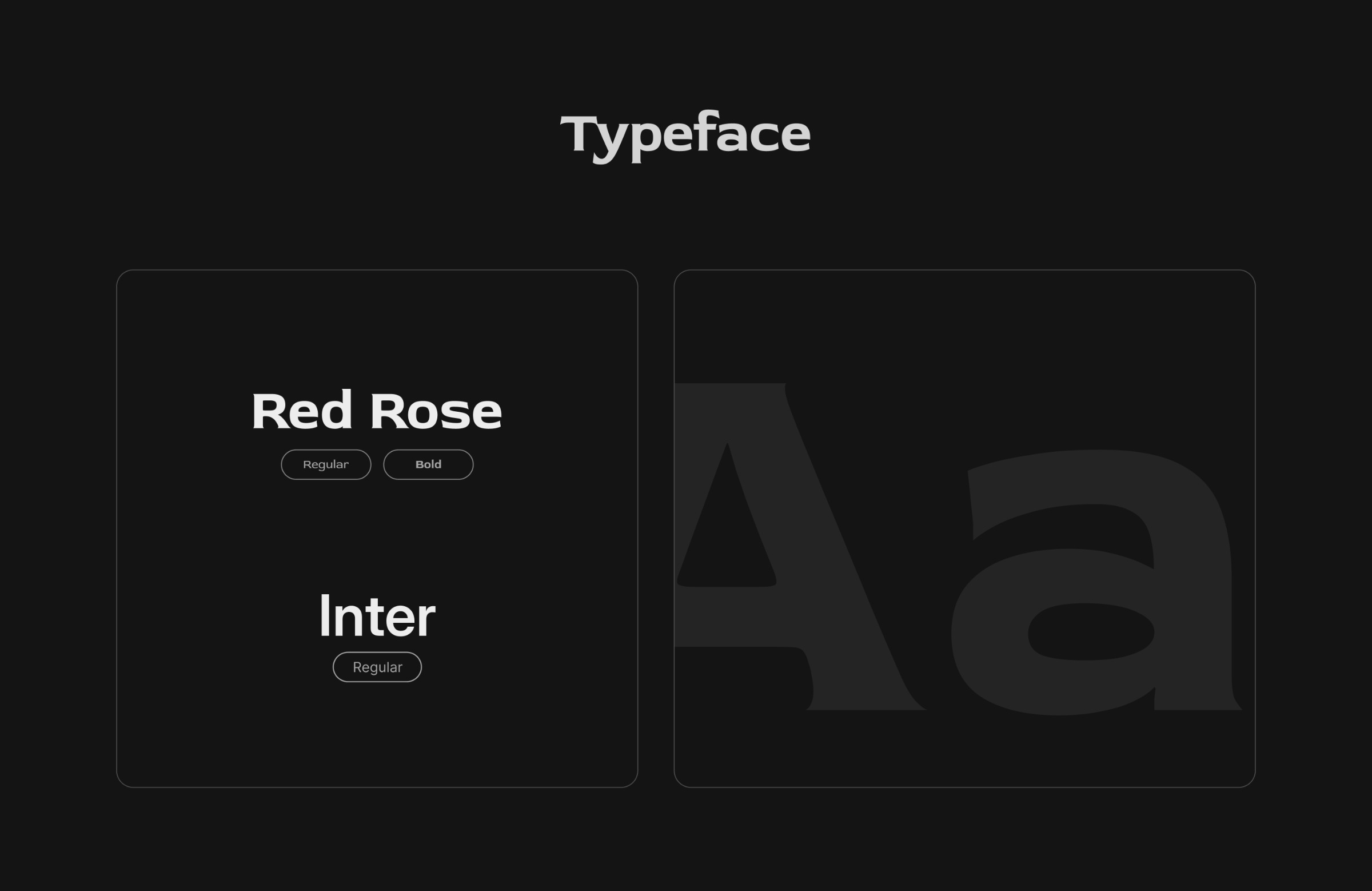The image size is (1372, 891).
Task: Click the word Rose in Red Rose
Action: [x=436, y=411]
